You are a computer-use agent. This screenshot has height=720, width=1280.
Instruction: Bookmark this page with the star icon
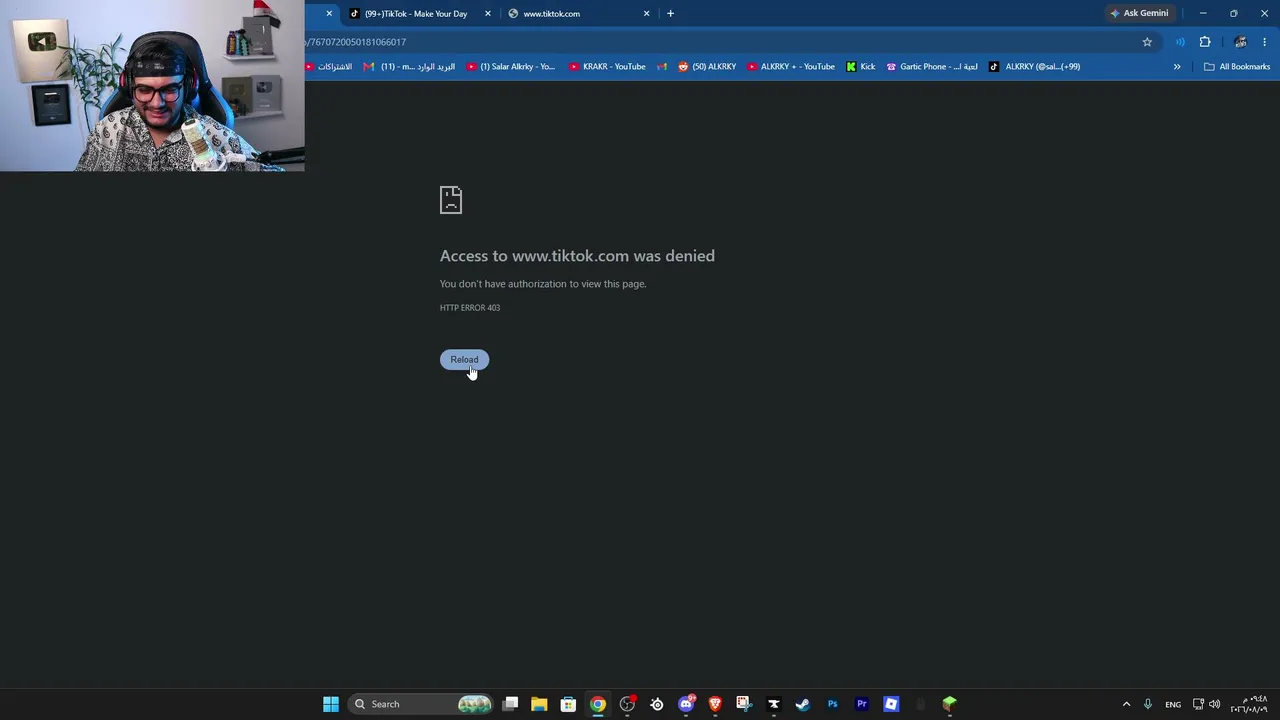1147,42
